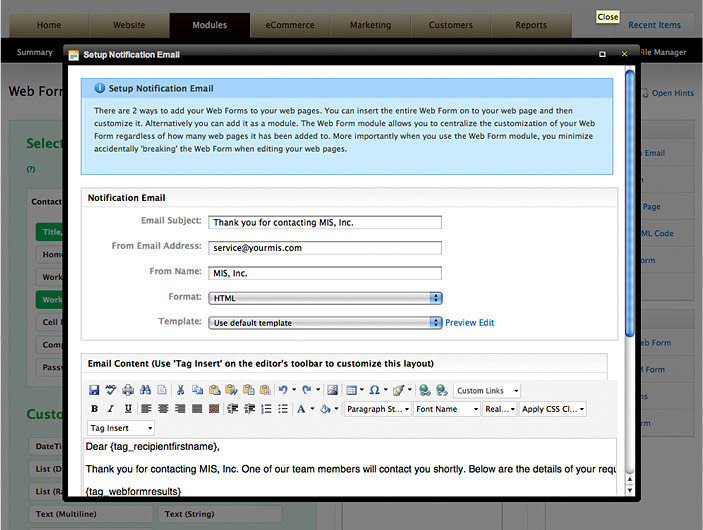703x530 pixels.
Task: Open the Hyperlink Manager globe icon
Action: click(425, 390)
